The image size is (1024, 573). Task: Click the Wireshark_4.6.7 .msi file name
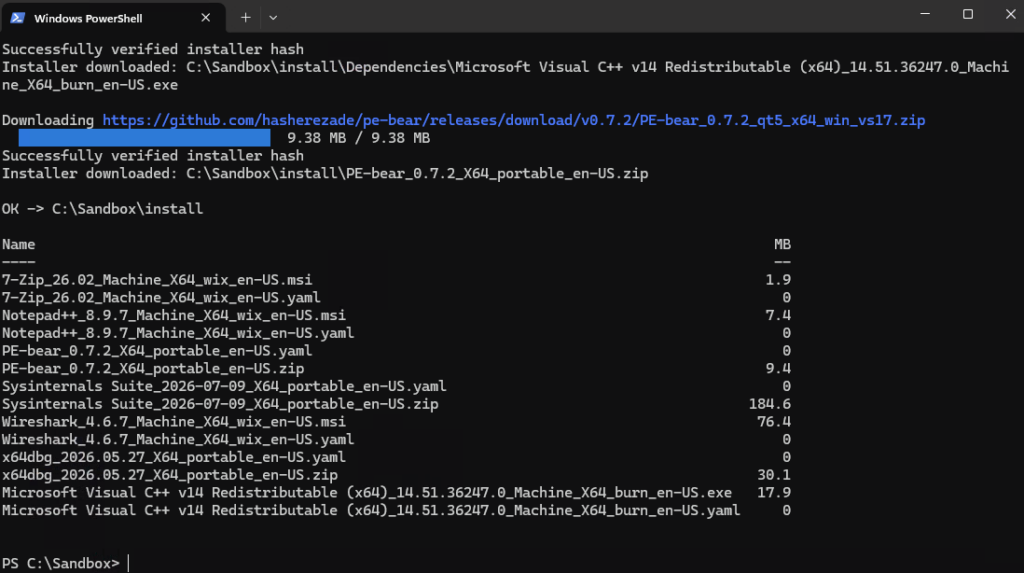click(x=174, y=421)
